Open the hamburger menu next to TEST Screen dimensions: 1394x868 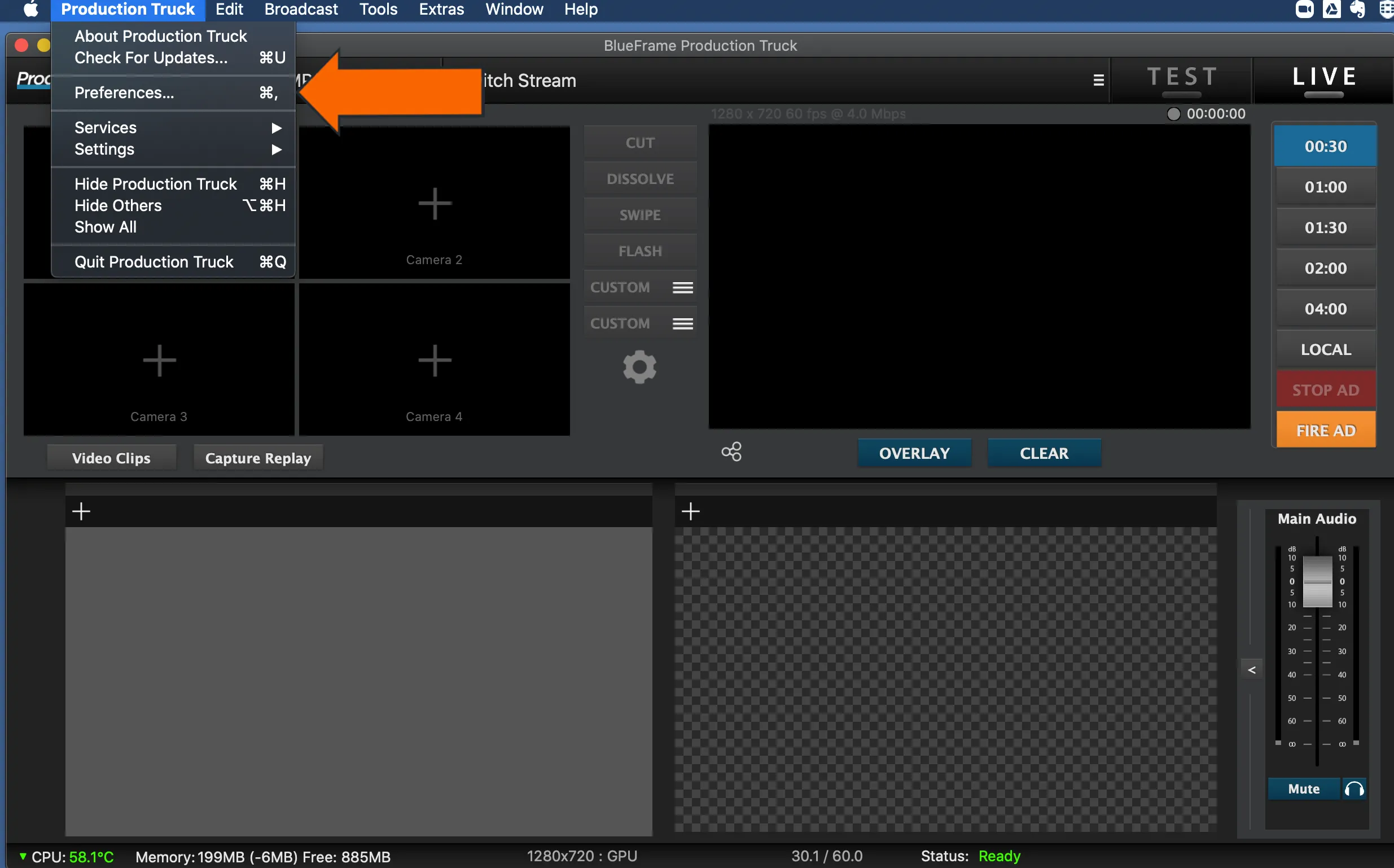(x=1098, y=80)
